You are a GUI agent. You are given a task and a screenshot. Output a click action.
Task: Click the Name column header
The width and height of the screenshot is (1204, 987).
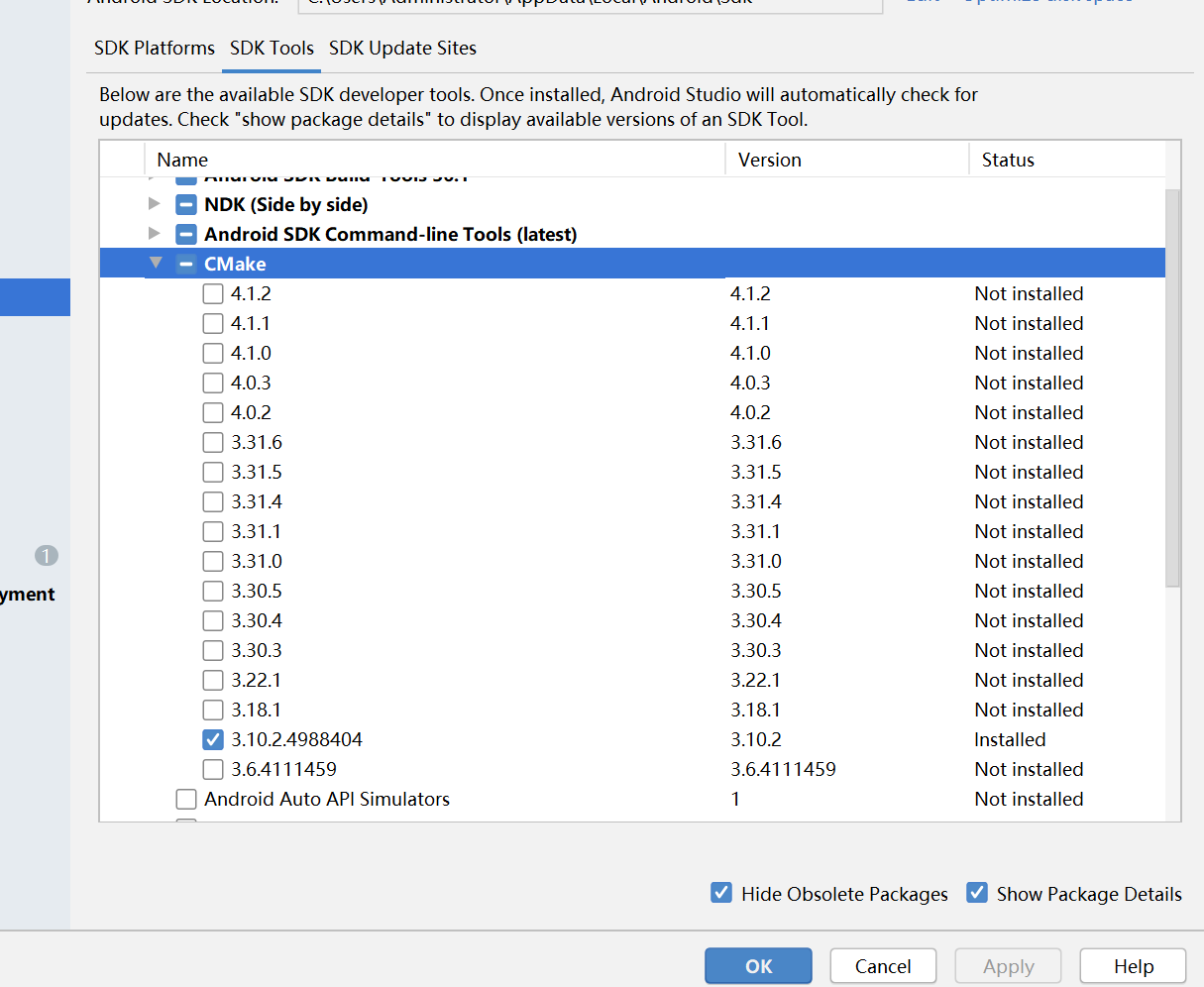(x=436, y=160)
